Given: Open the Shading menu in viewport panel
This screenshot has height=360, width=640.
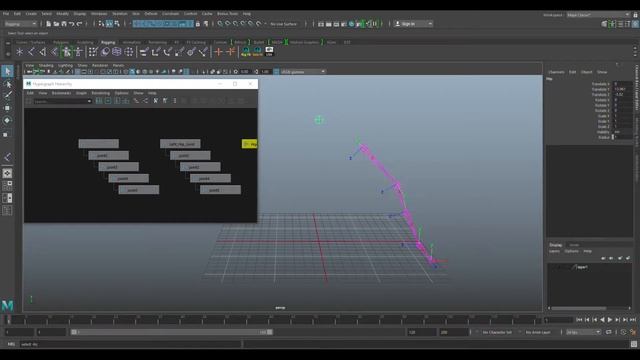Looking at the screenshot, I should point(46,65).
